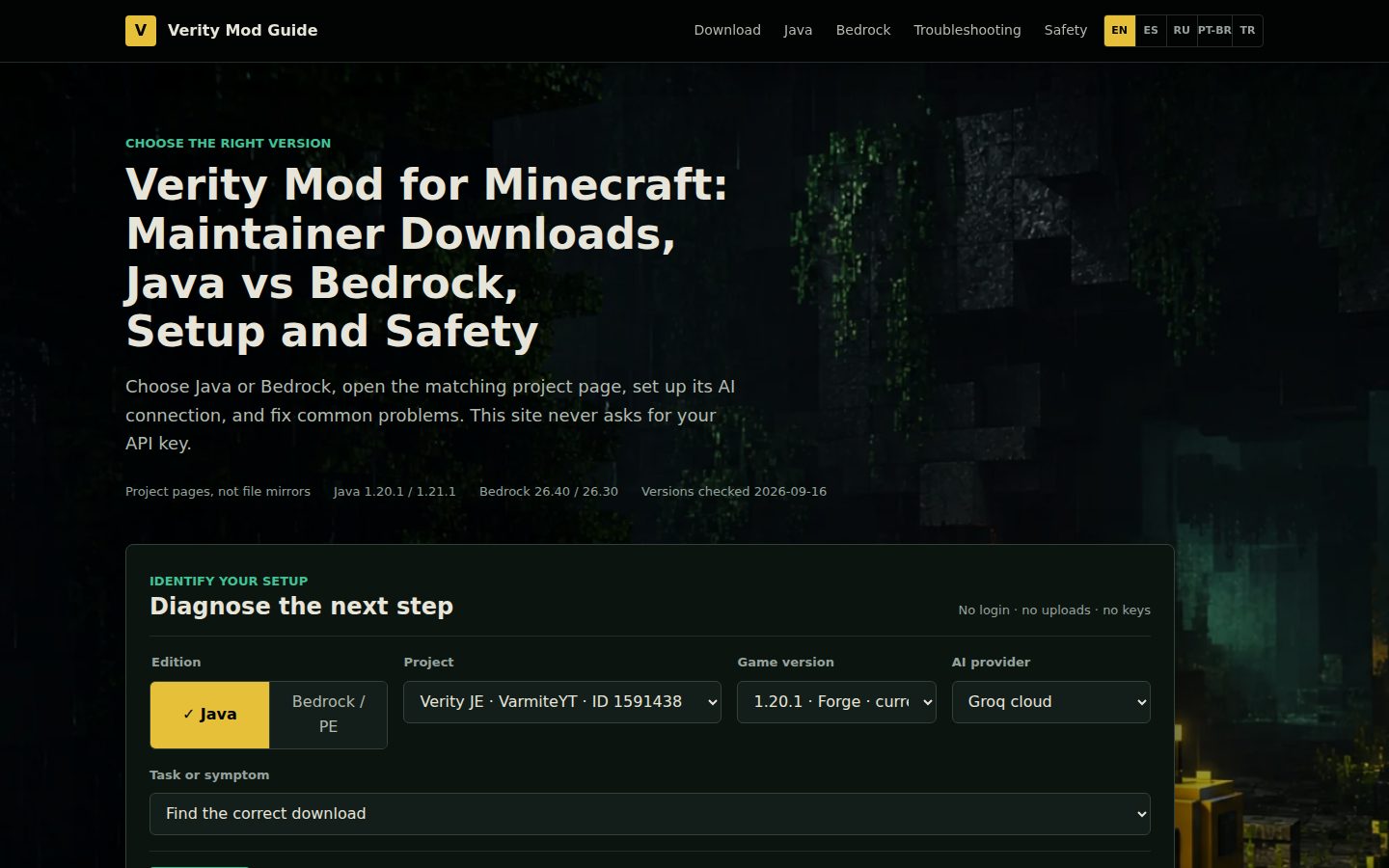Click the 'Diagnose the next step' heading
Screen dimensions: 1389x868
[x=301, y=607]
